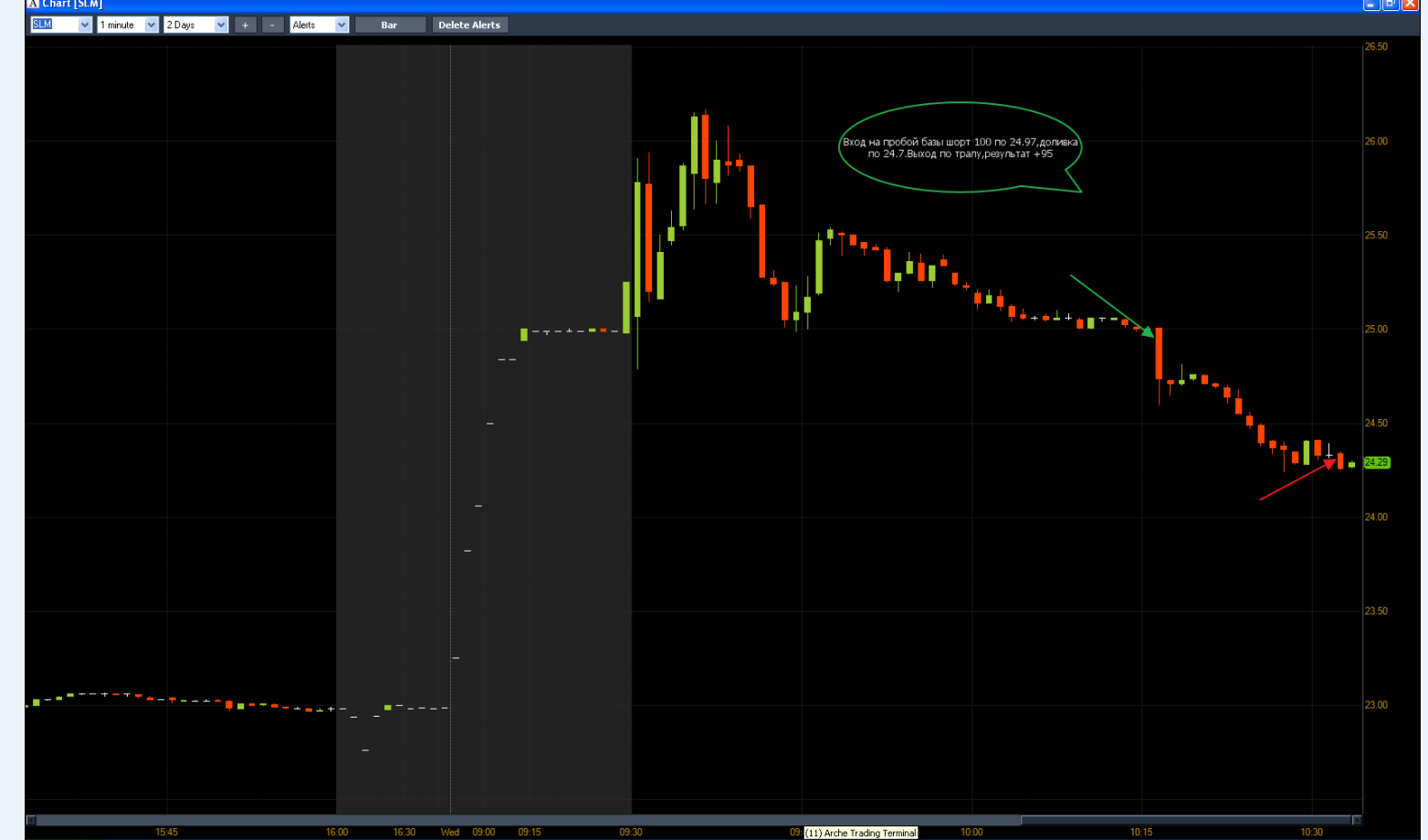Click the green 24.29 current price label

(1376, 463)
